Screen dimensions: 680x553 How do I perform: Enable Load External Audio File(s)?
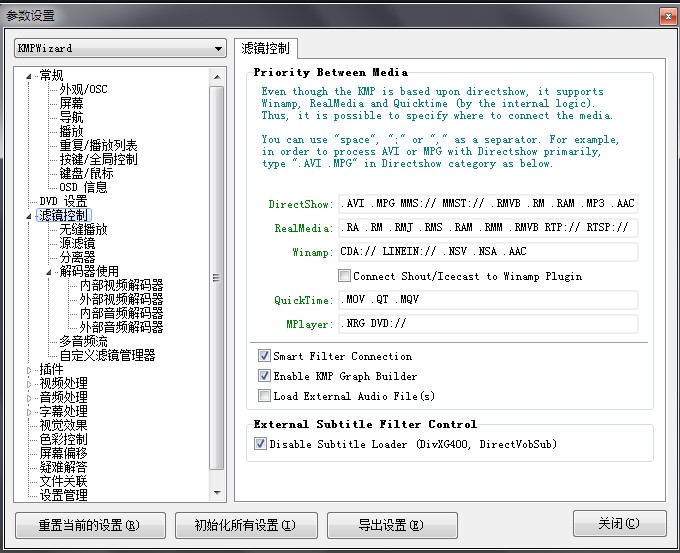[264, 396]
